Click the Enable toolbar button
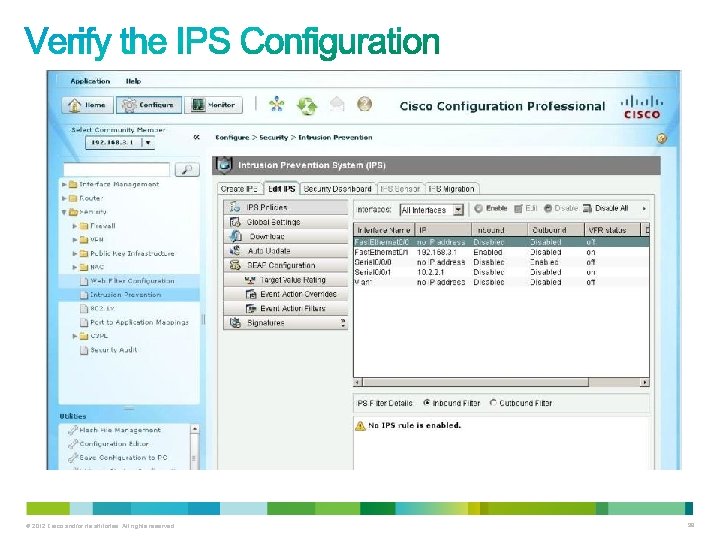 490,209
